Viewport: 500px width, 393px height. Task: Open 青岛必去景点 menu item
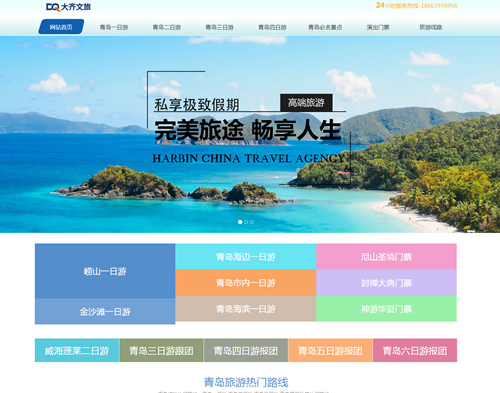325,27
